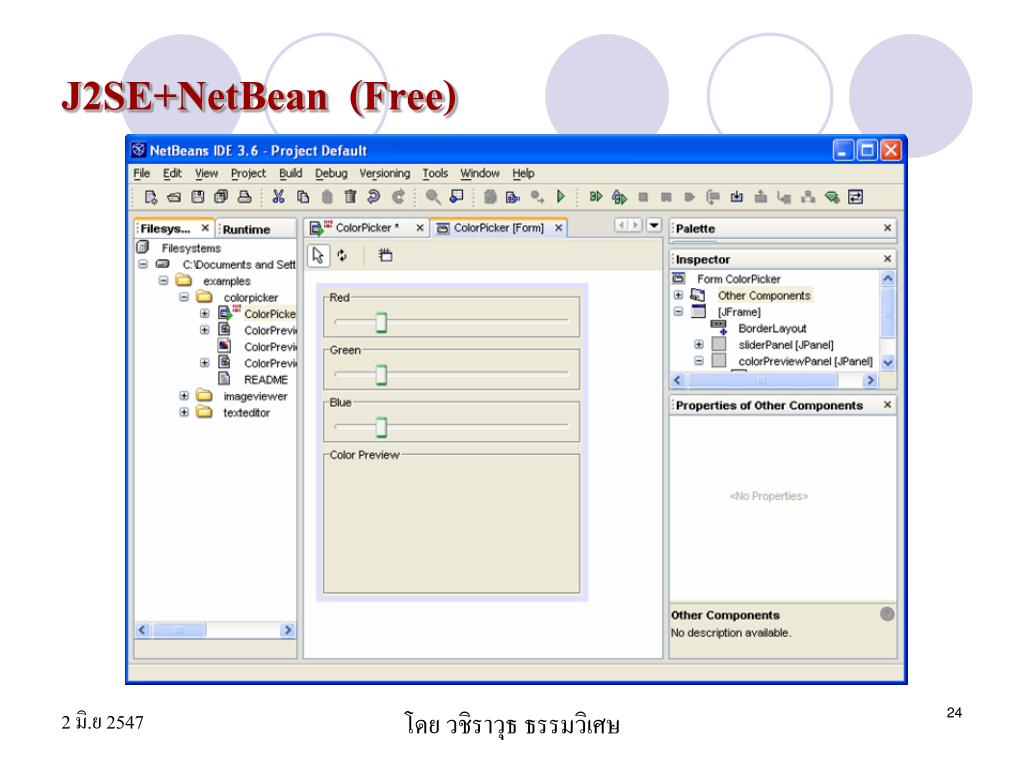Click the Copy toolbar icon
This screenshot has width=1024, height=768.
click(x=303, y=197)
